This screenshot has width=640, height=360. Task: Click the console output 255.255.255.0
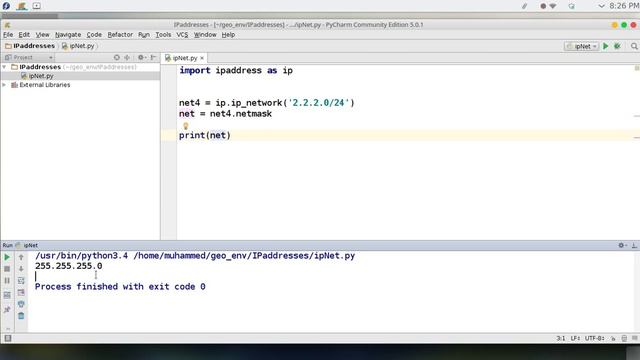click(69, 266)
